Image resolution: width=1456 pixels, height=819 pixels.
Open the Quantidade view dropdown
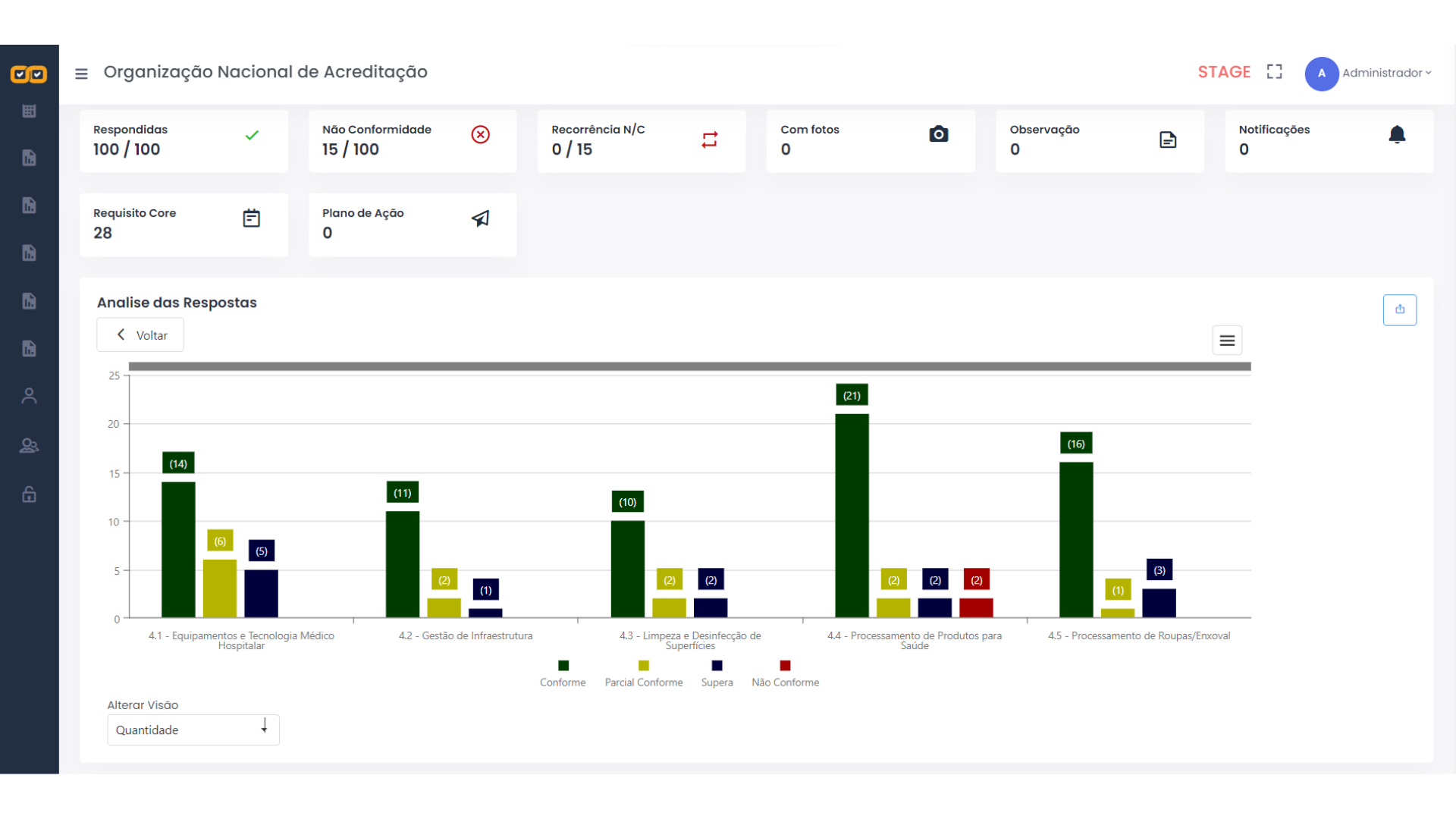(193, 730)
